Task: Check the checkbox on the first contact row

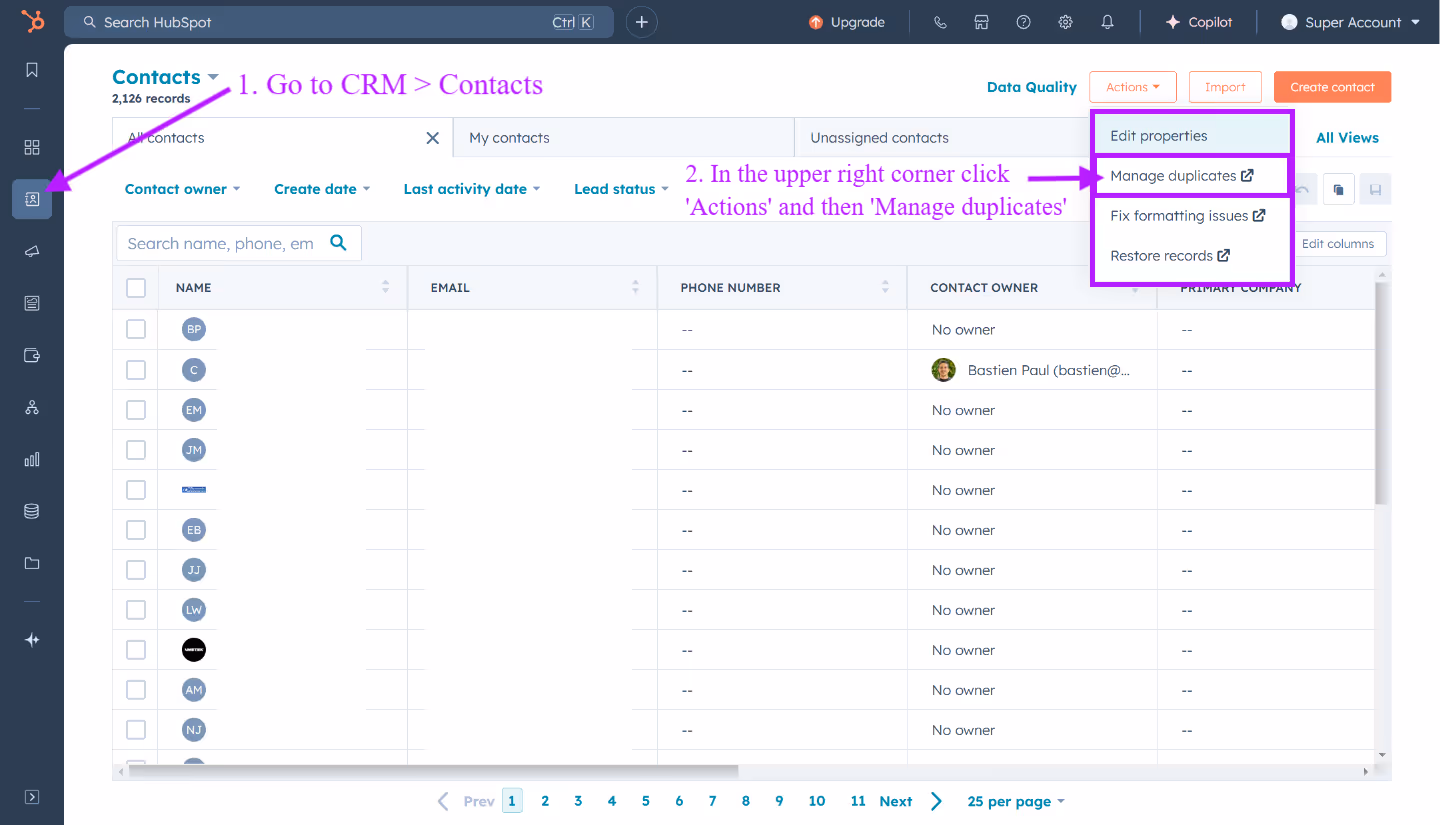Action: pos(136,329)
